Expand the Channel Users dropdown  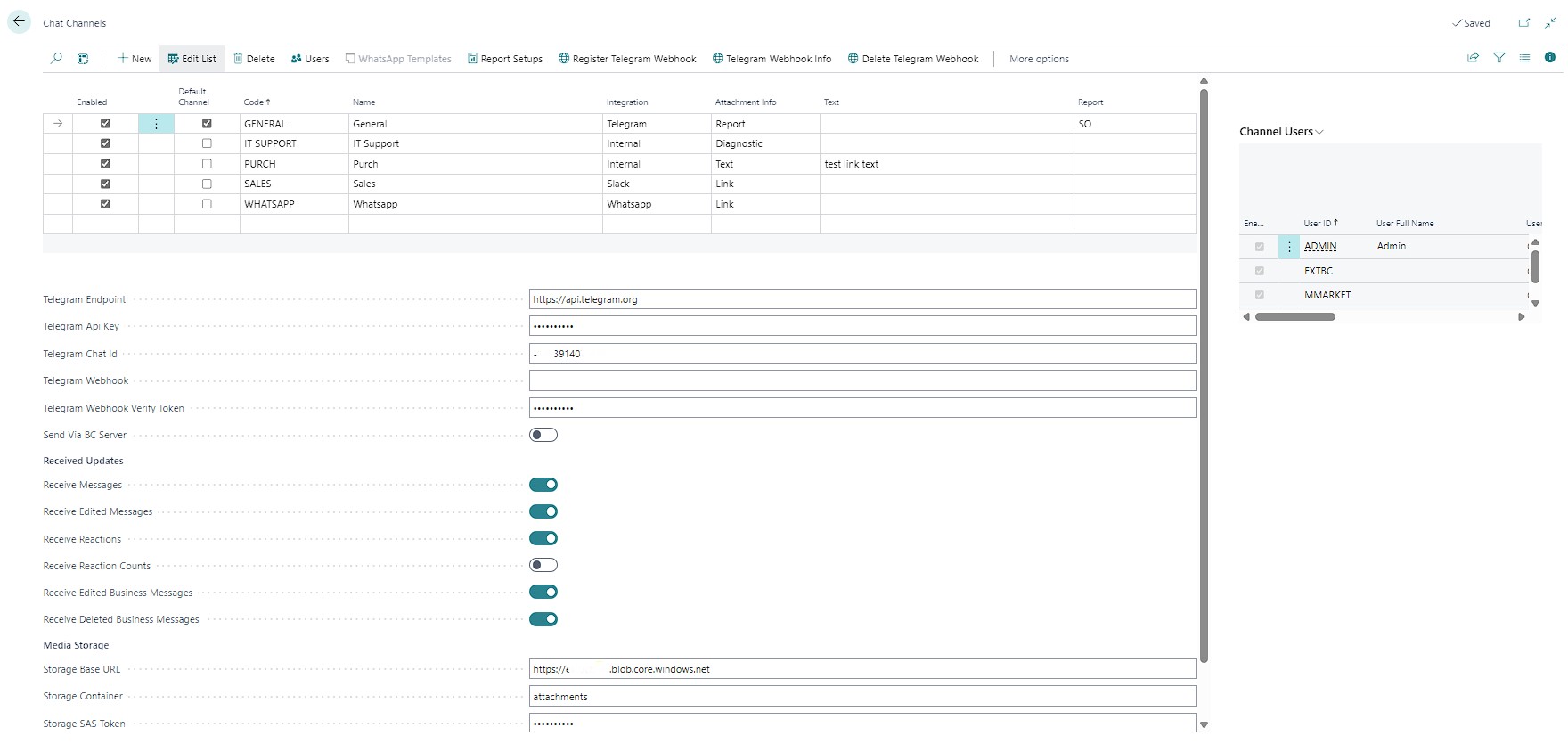pyautogui.click(x=1281, y=132)
